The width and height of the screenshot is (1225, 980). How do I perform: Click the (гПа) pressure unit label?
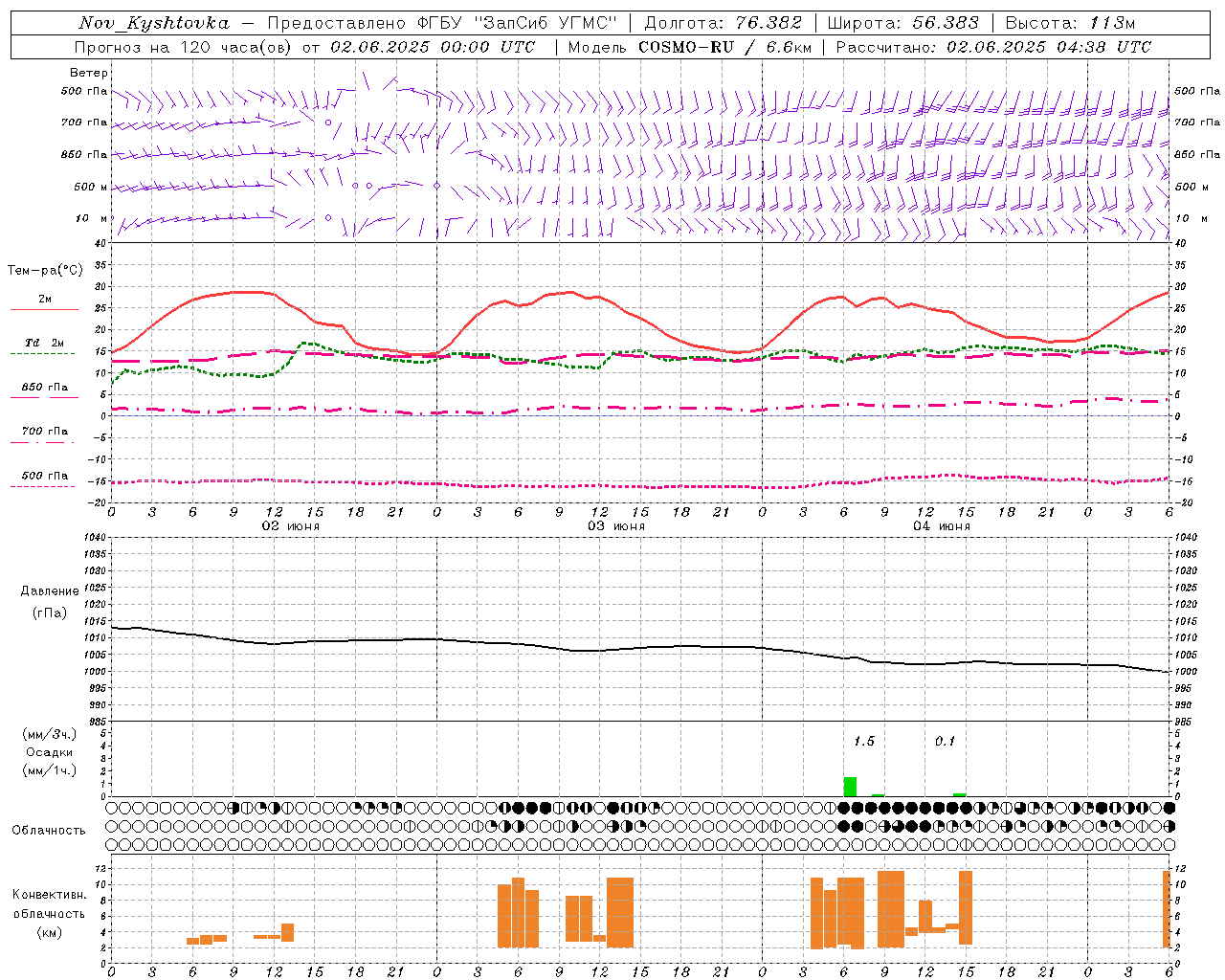50,612
